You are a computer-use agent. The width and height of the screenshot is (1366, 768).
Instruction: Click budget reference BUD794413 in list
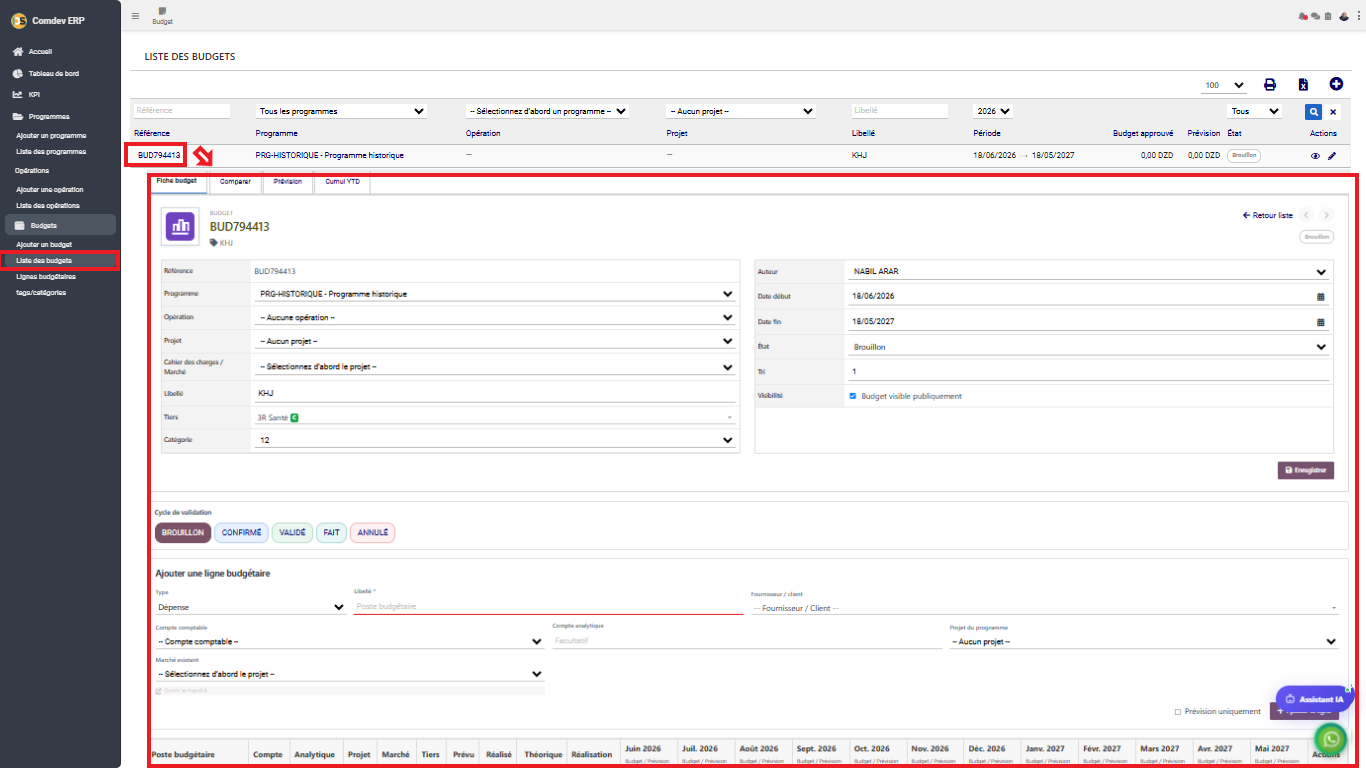[x=159, y=155]
